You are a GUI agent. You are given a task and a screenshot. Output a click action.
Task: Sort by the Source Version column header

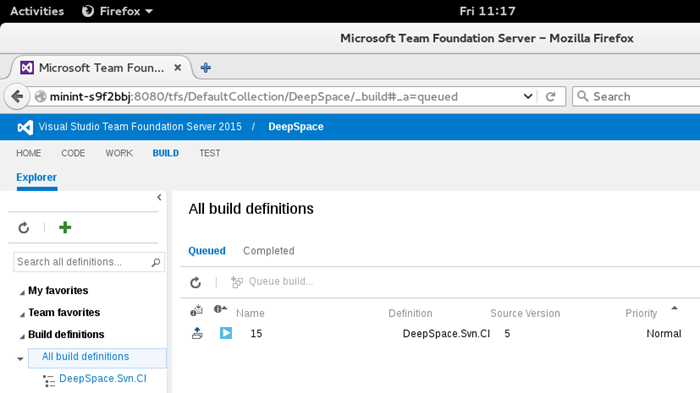525,314
